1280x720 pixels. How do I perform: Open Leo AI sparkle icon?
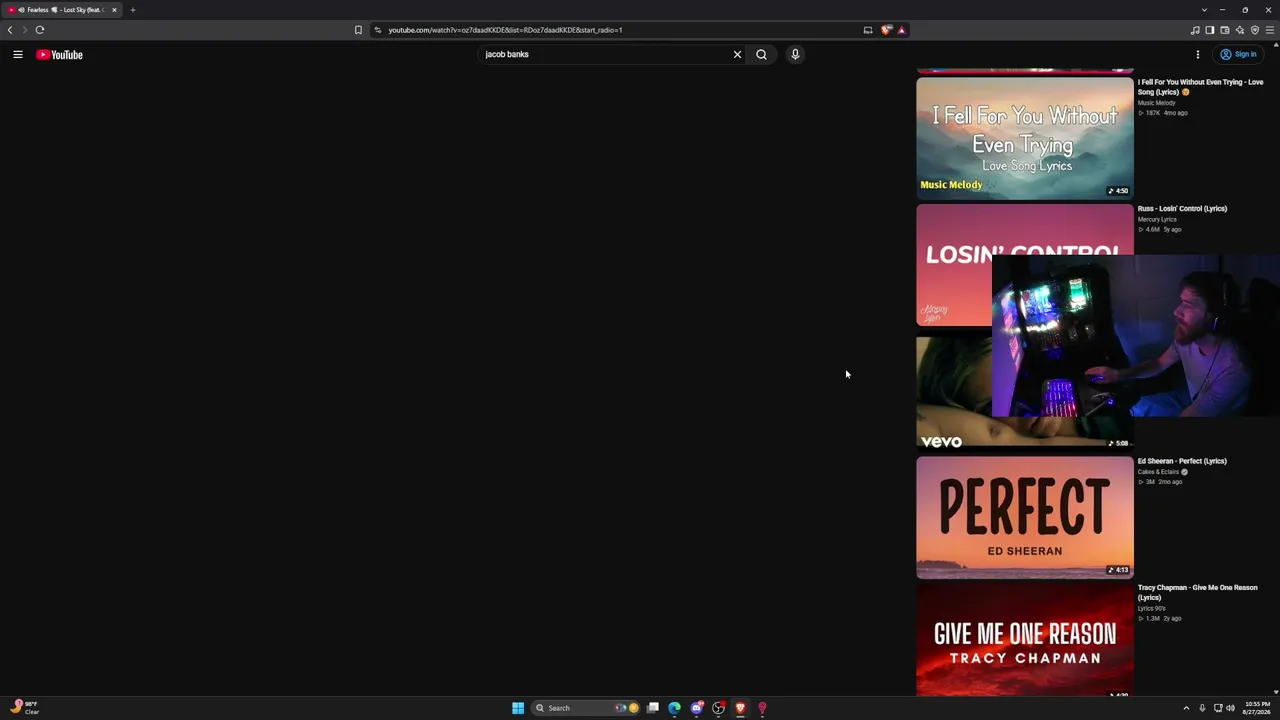1240,30
